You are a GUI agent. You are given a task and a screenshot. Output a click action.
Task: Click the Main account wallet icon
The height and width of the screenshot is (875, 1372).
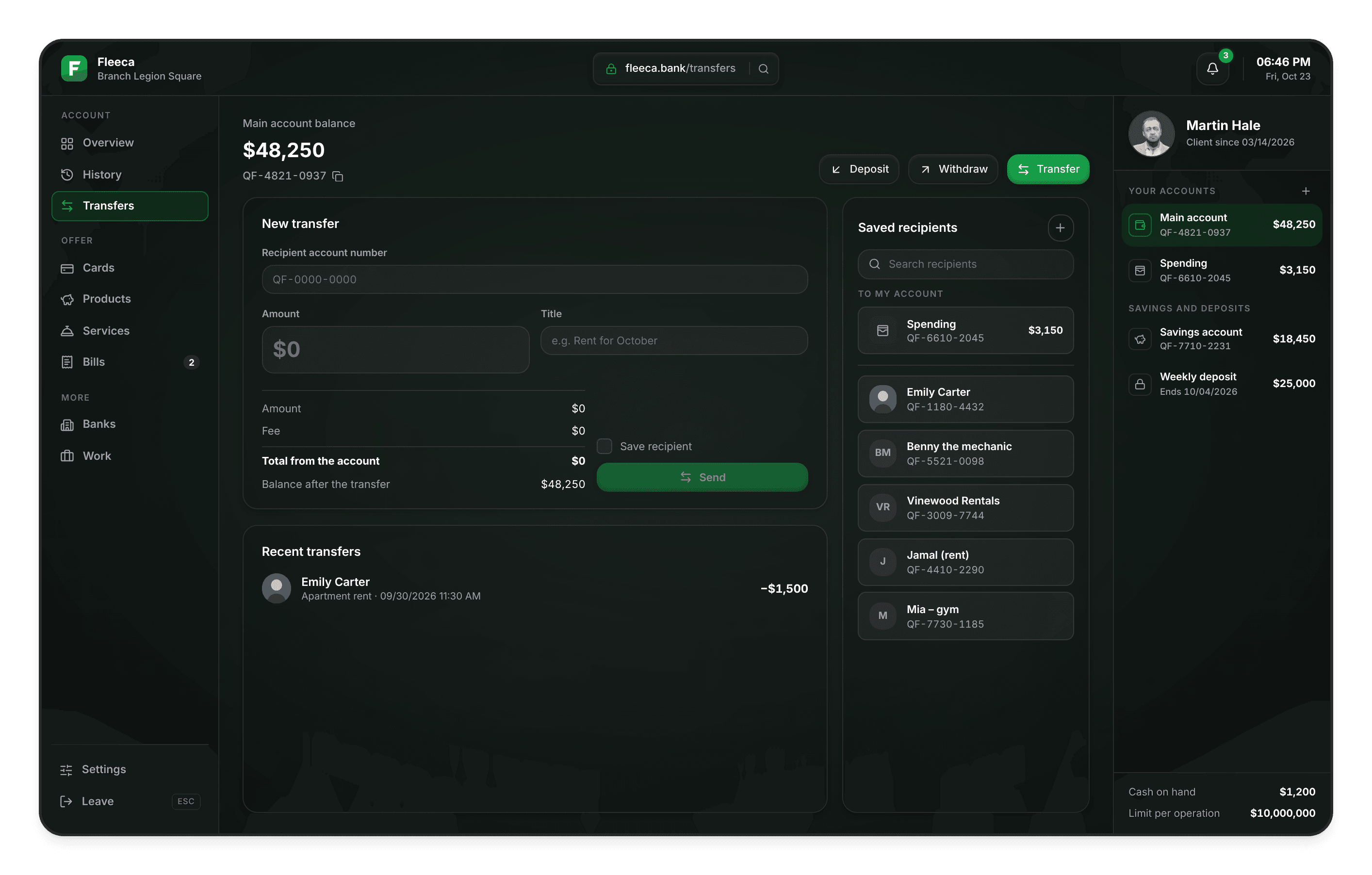[x=1140, y=225]
